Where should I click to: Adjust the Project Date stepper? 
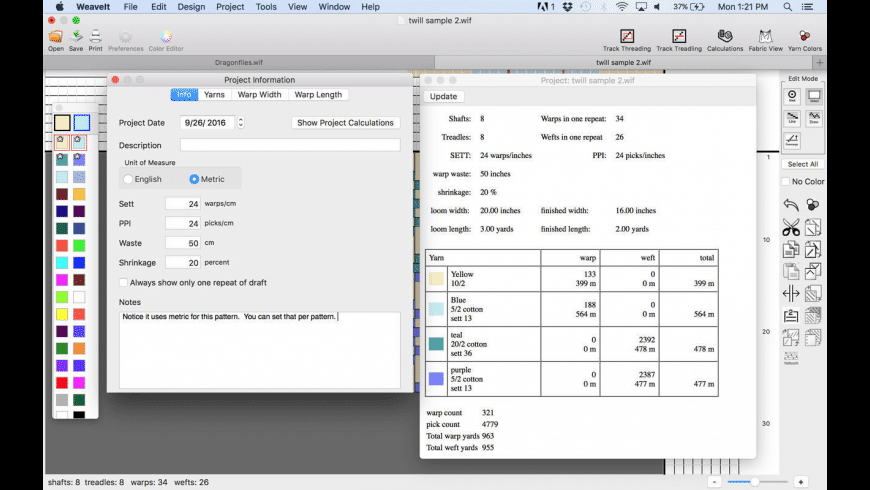point(240,123)
